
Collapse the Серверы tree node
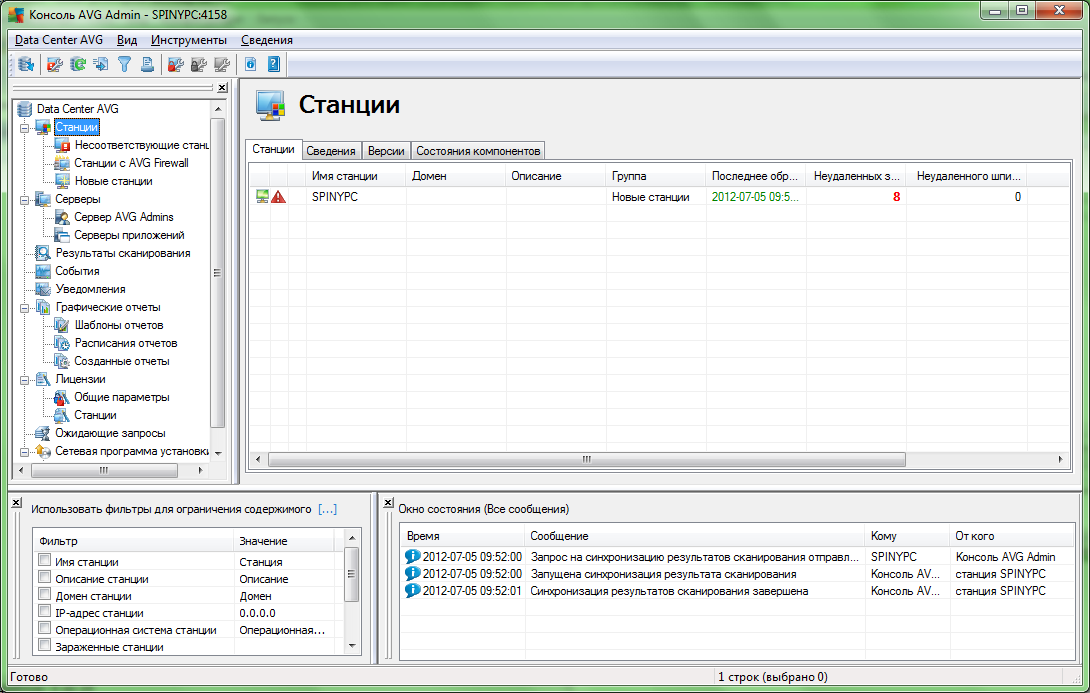coord(24,200)
